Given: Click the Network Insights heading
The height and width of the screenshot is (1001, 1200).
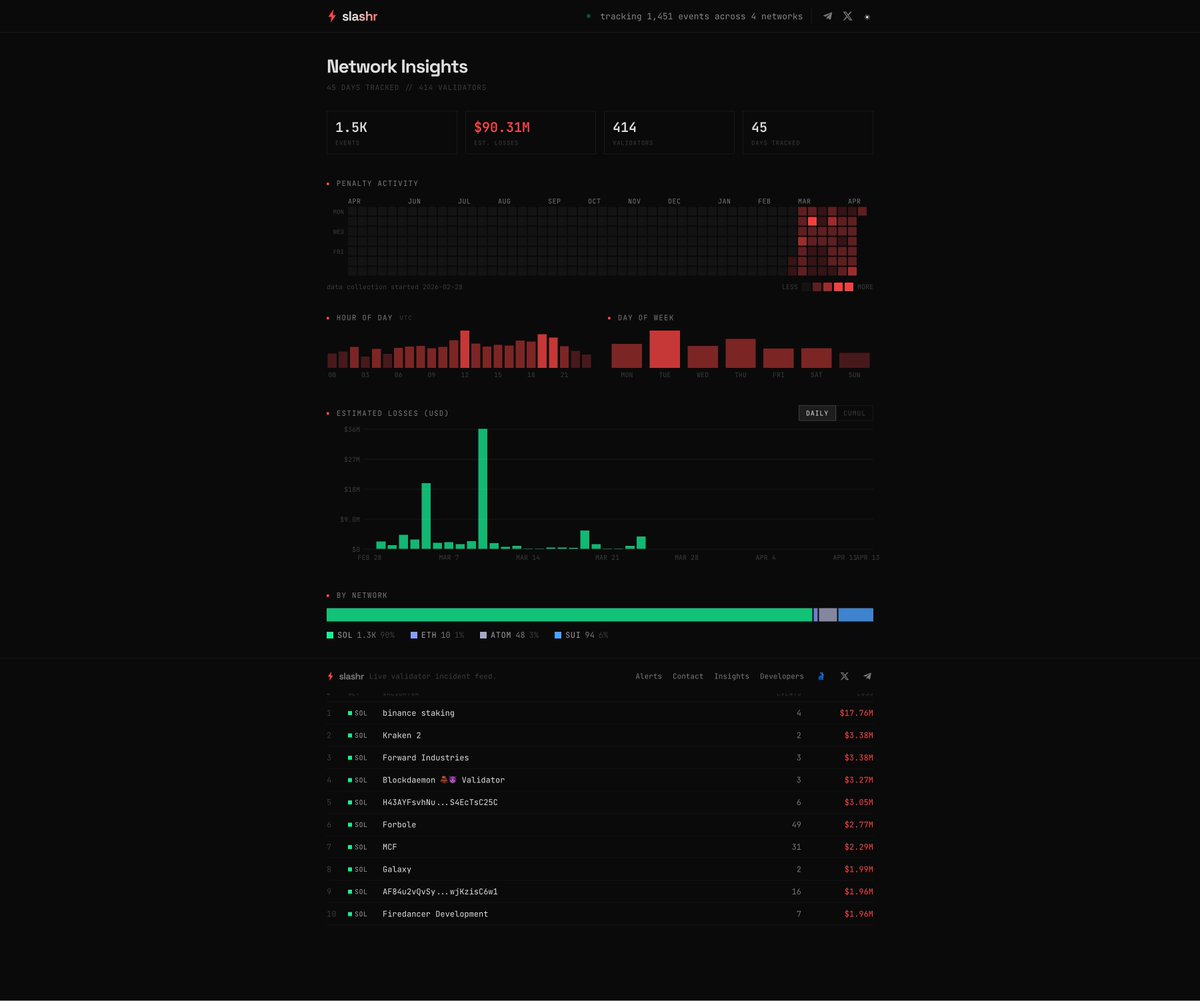Looking at the screenshot, I should [397, 67].
